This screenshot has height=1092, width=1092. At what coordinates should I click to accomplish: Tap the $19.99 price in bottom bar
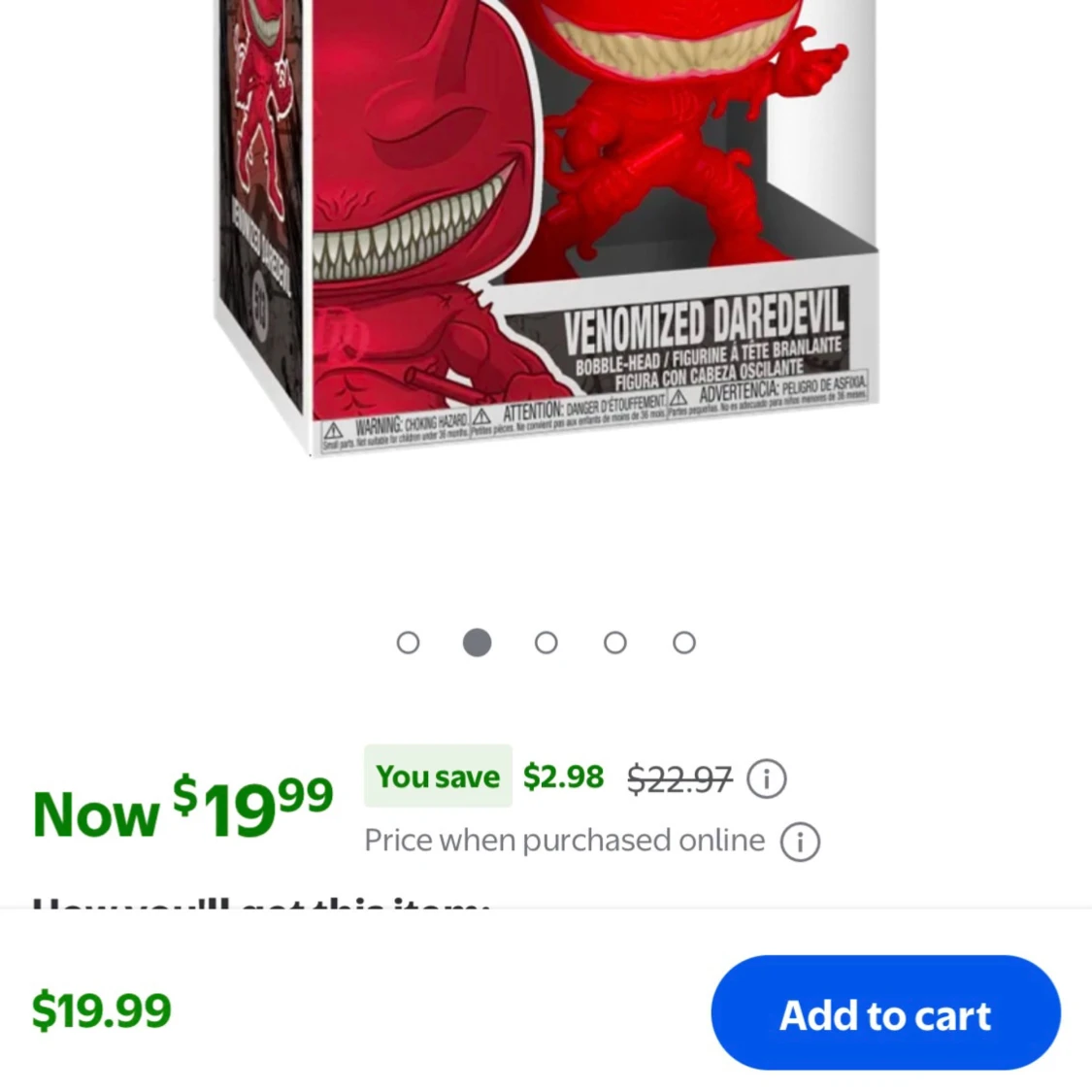click(x=102, y=1010)
